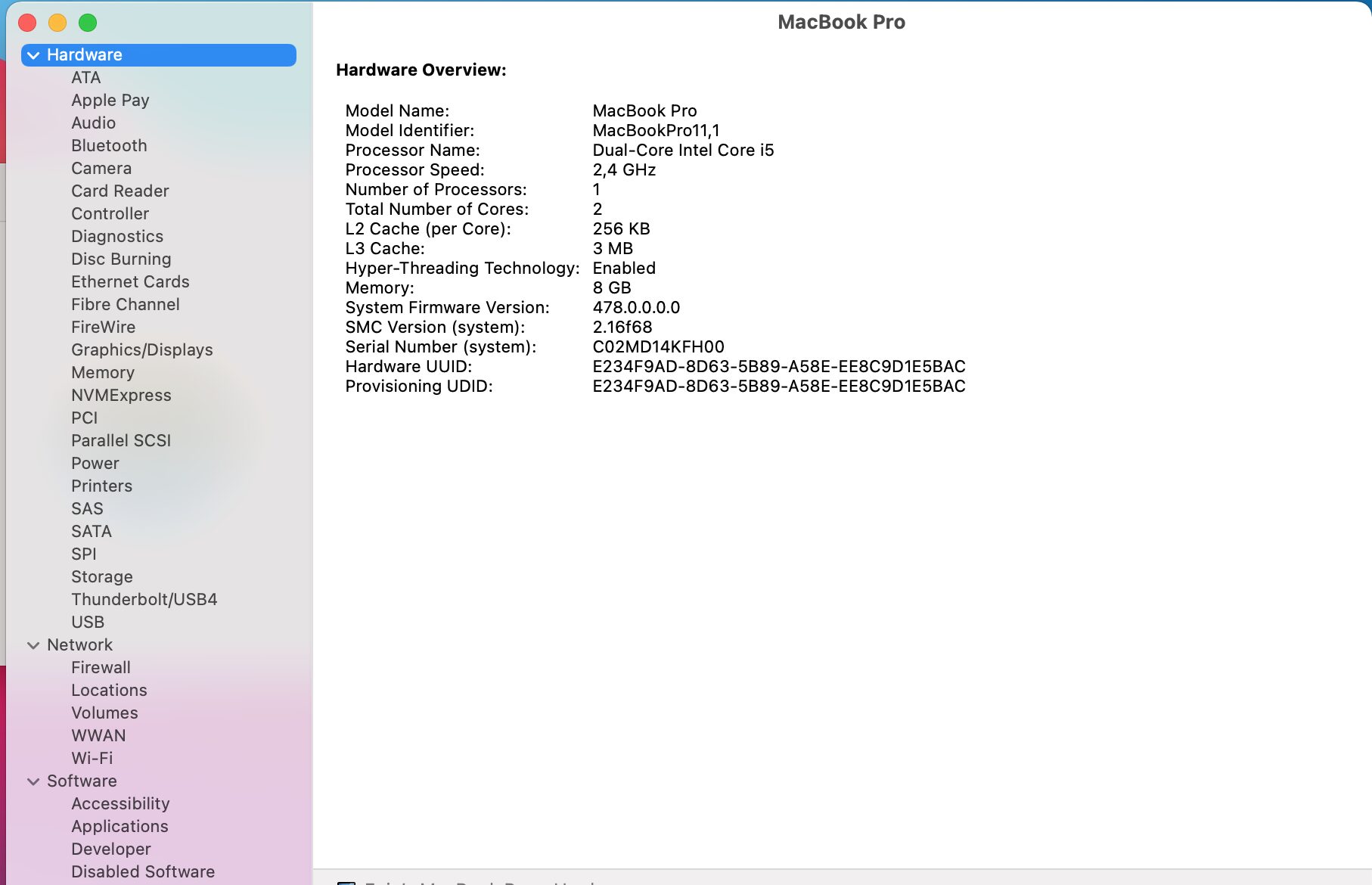Select WWAN sidebar item
The image size is (1372, 885).
(x=98, y=736)
